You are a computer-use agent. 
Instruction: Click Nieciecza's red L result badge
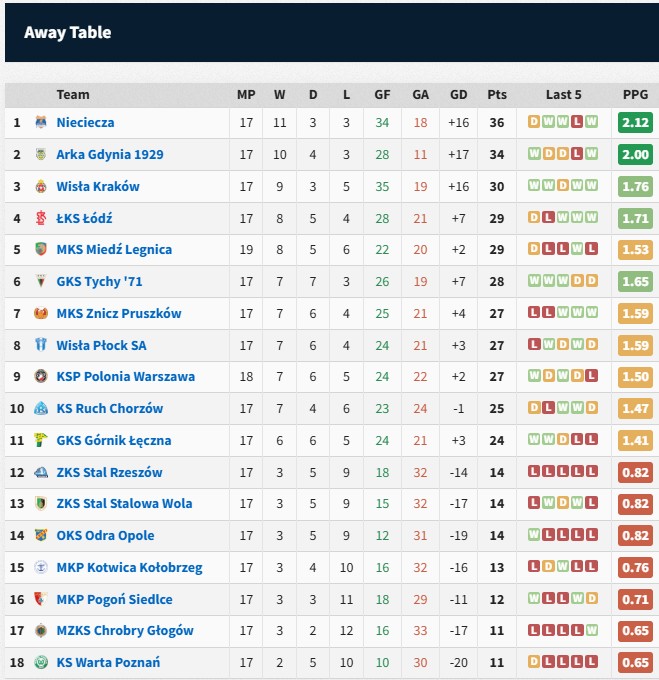click(577, 121)
